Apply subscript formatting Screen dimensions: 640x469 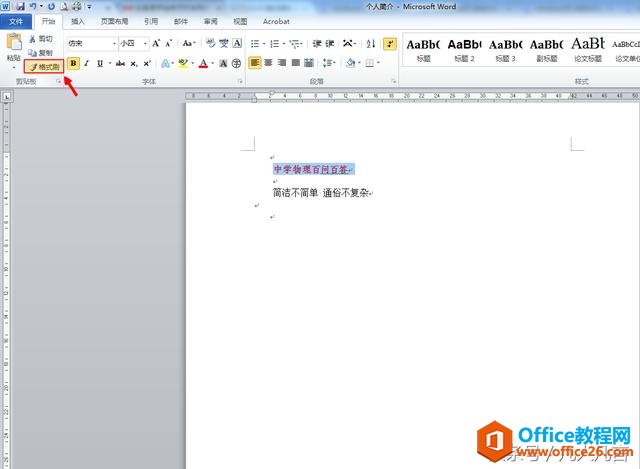click(134, 63)
